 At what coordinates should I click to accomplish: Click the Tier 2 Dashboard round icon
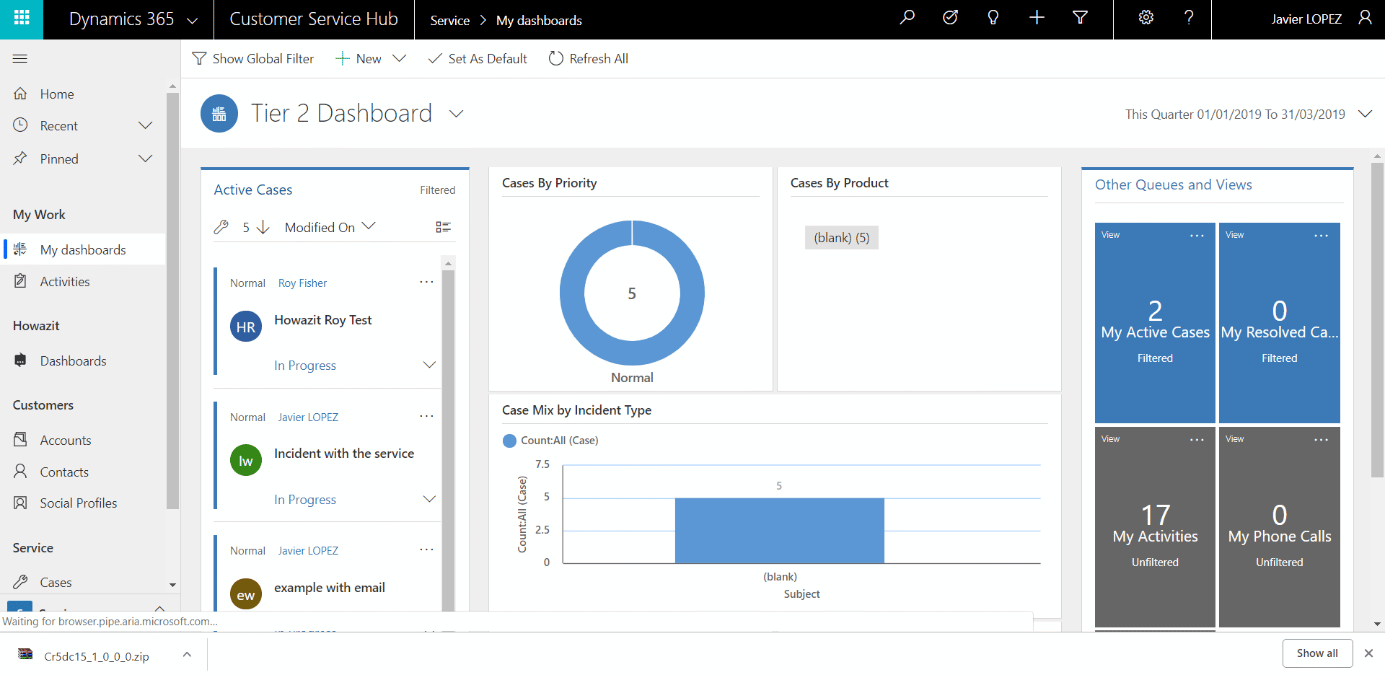(x=219, y=113)
